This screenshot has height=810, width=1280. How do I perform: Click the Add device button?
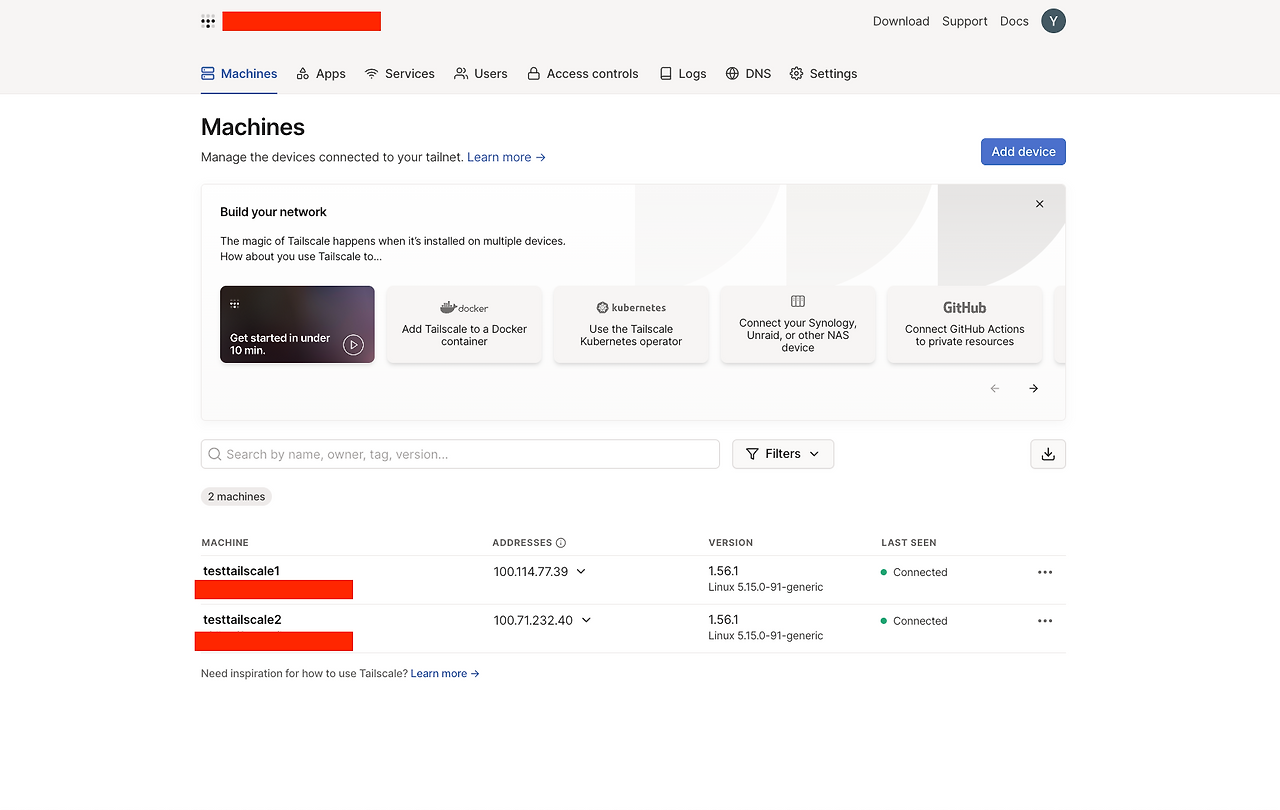1023,151
